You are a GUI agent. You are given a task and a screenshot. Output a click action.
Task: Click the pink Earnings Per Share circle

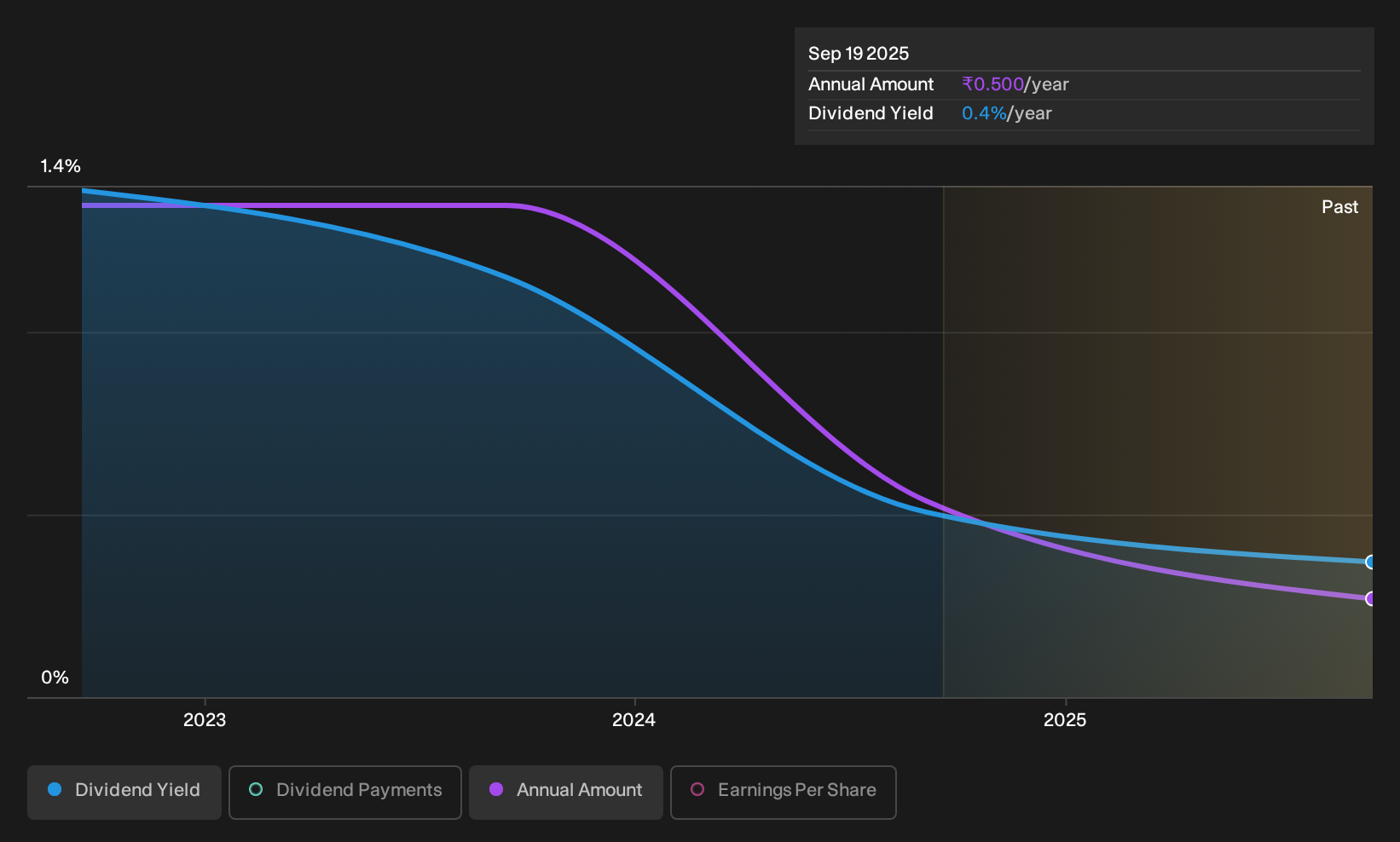(697, 789)
